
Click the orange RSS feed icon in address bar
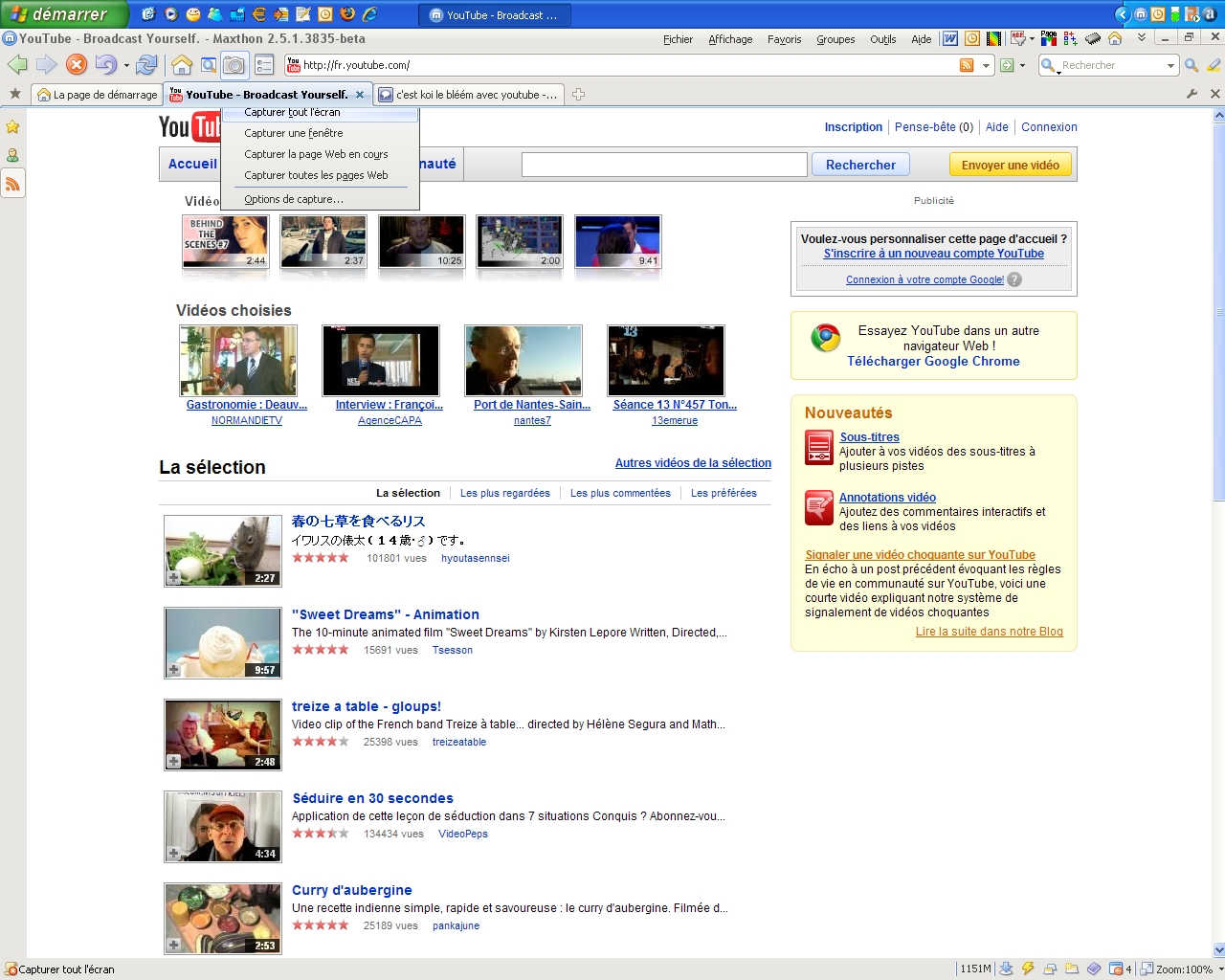point(967,65)
